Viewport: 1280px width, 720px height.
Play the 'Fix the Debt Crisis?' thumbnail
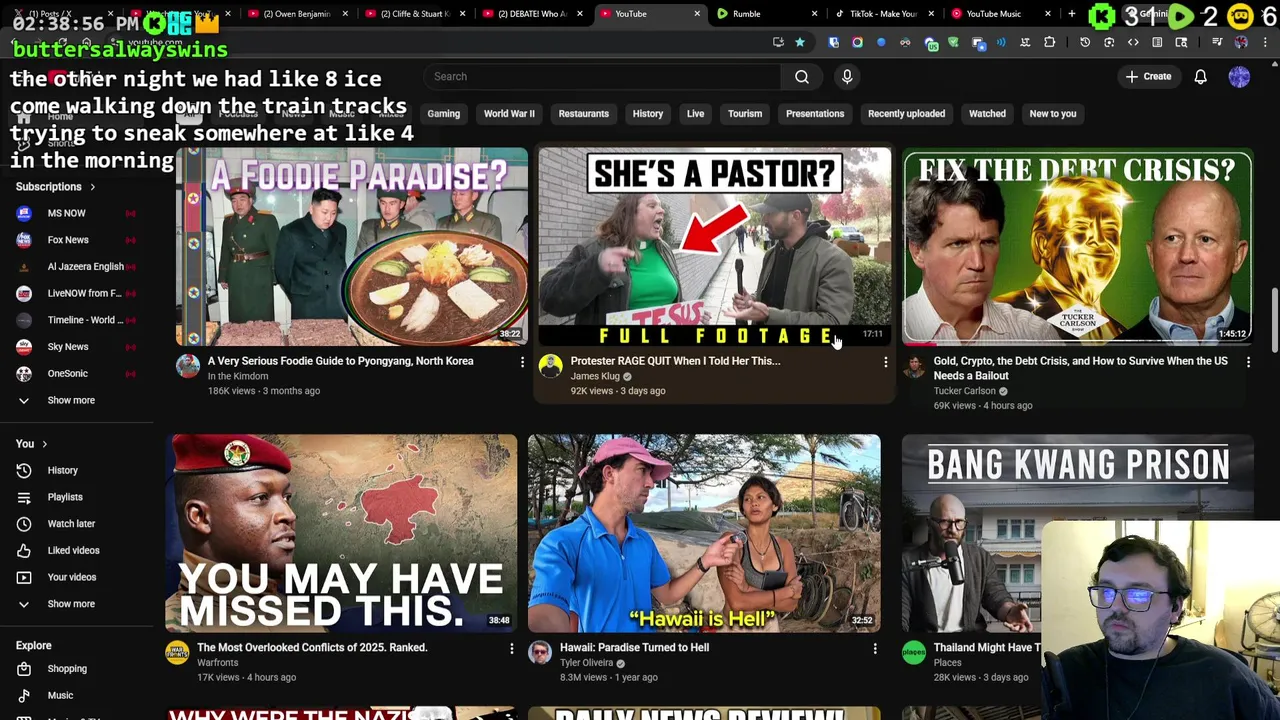point(1077,246)
